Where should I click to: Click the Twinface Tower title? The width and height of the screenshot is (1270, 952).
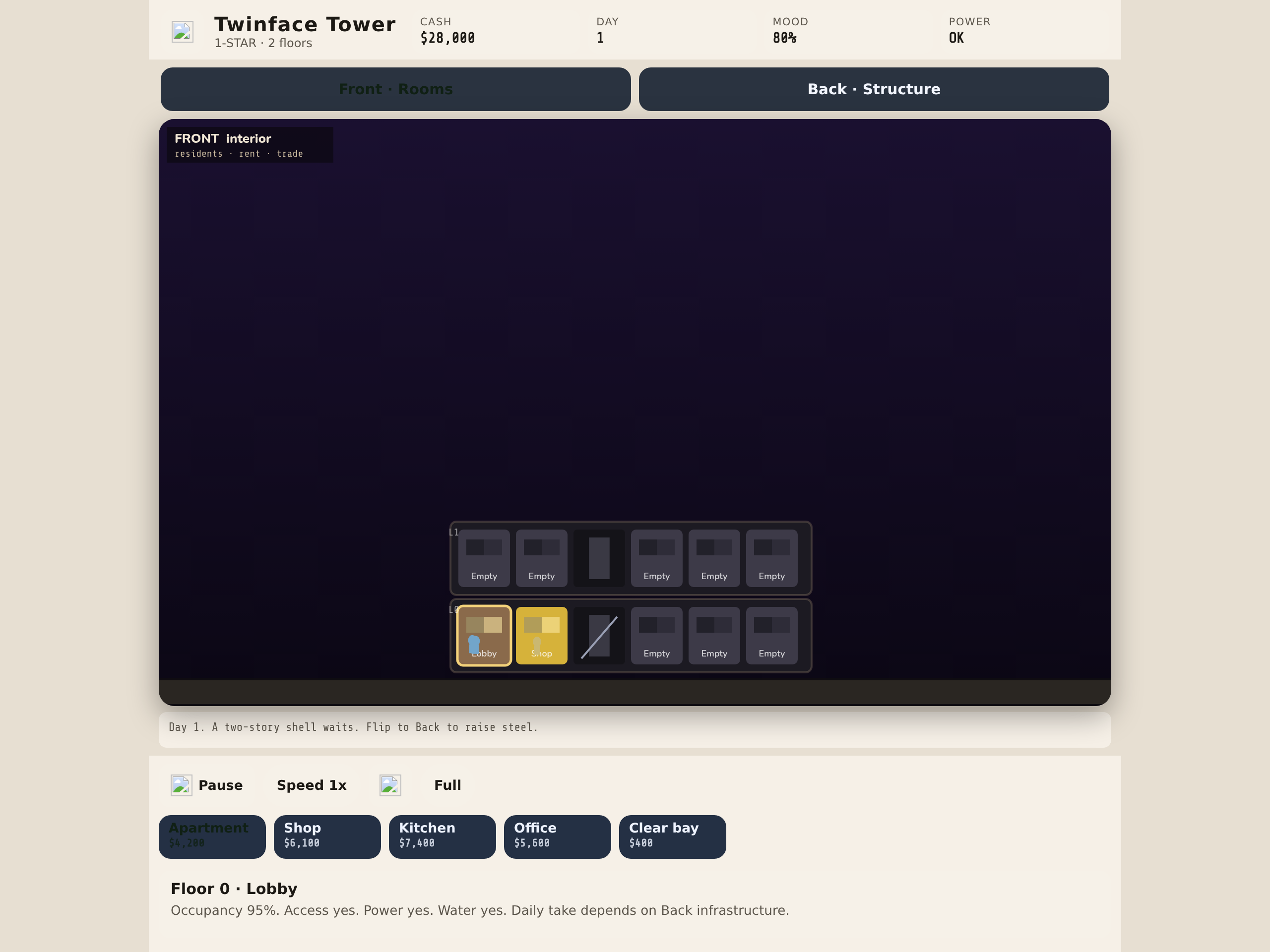(305, 24)
